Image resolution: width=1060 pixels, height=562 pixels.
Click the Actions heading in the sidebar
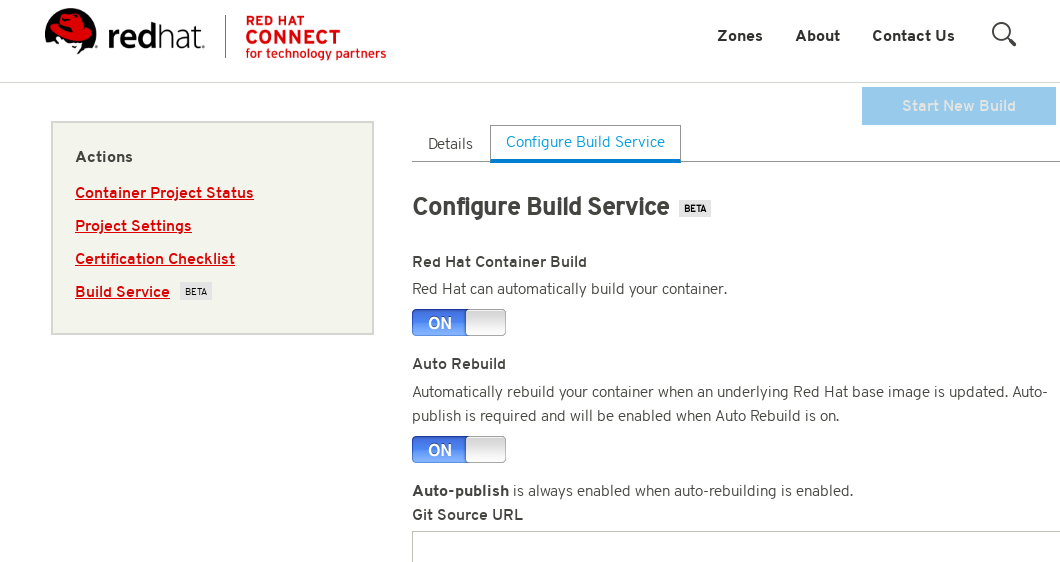pos(104,157)
